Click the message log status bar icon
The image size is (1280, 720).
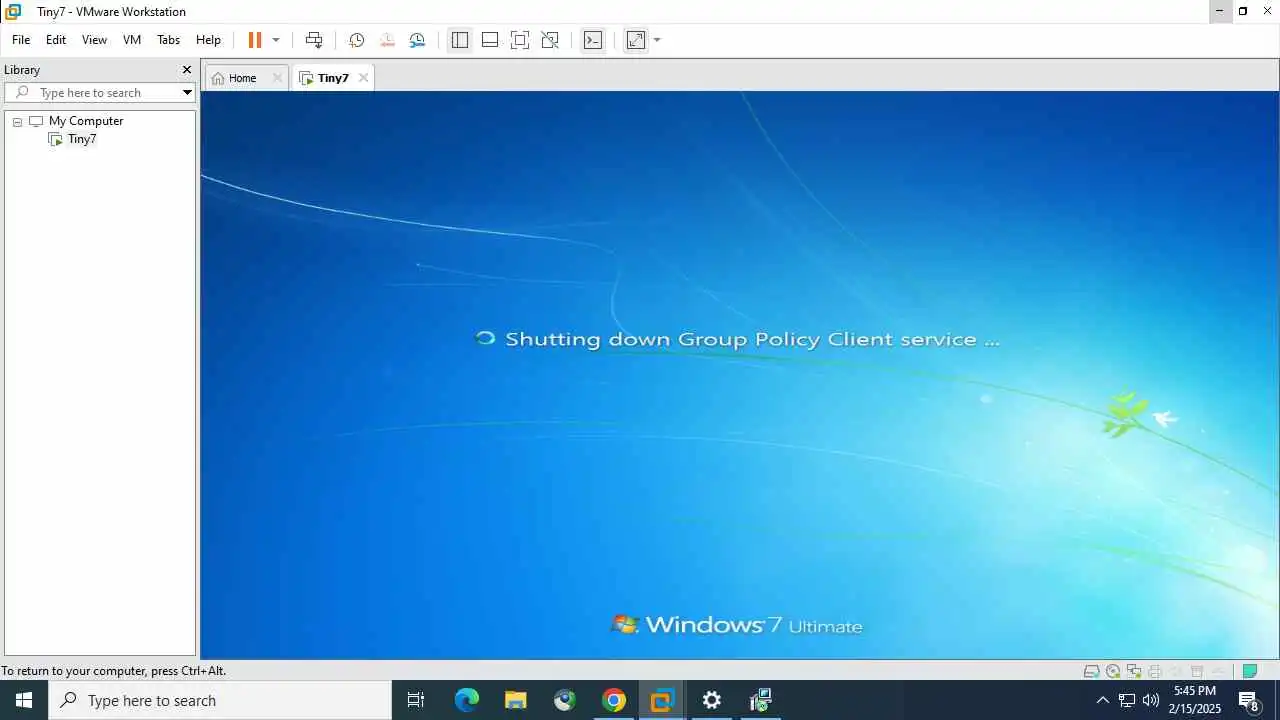click(x=1250, y=671)
